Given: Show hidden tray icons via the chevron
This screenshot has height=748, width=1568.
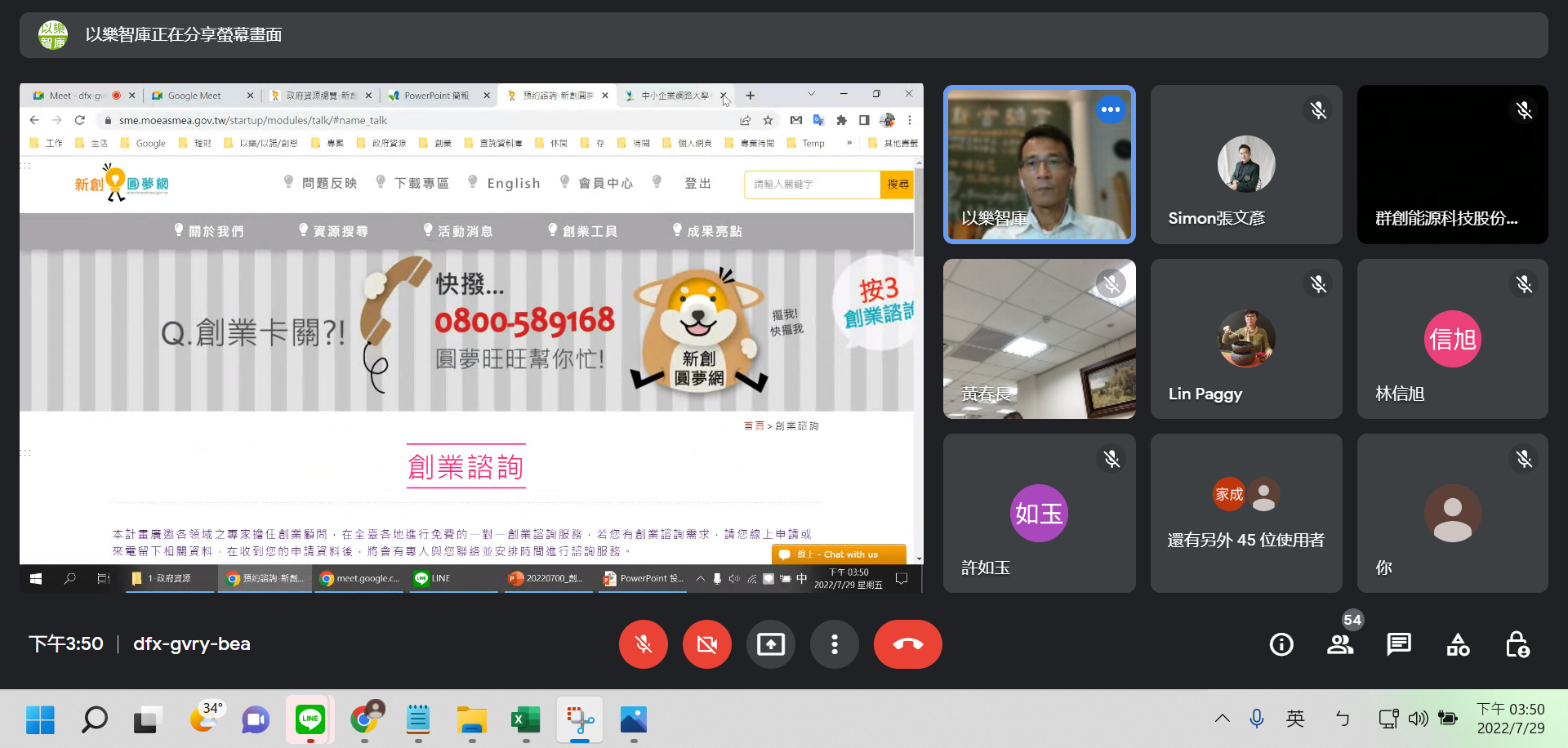Looking at the screenshot, I should click(x=1223, y=719).
